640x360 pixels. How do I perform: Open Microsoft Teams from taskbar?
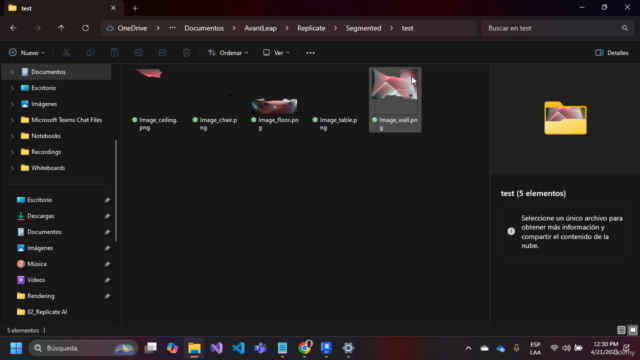[260, 348]
